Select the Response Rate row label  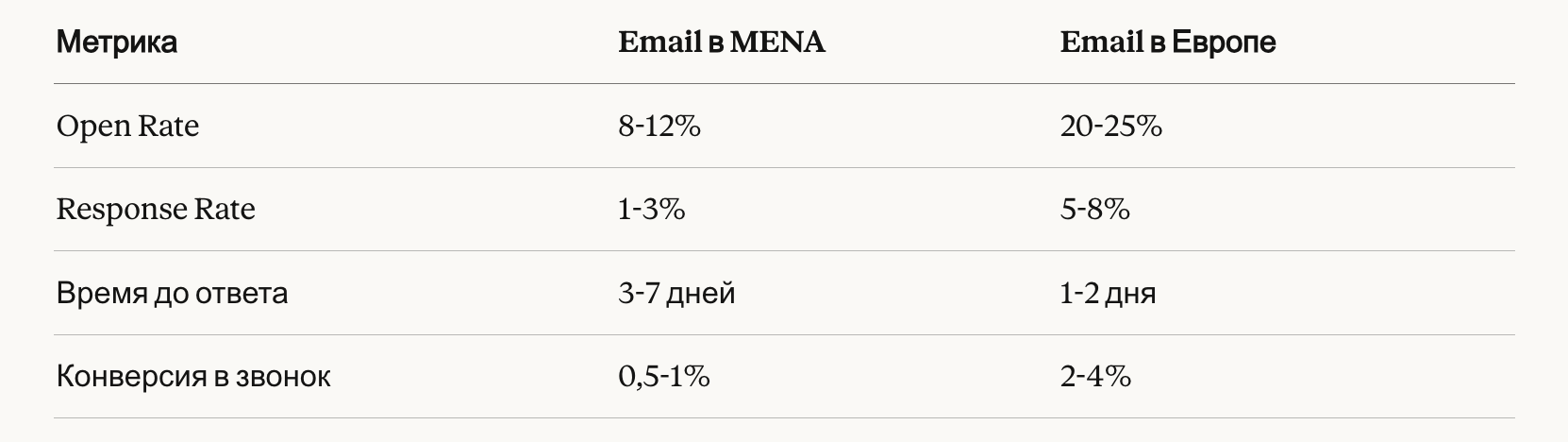156,210
